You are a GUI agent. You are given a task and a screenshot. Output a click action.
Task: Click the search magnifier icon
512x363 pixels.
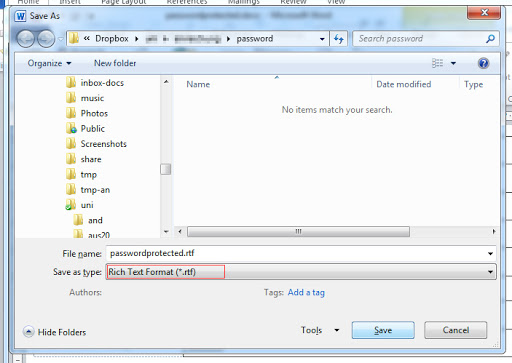(x=490, y=39)
